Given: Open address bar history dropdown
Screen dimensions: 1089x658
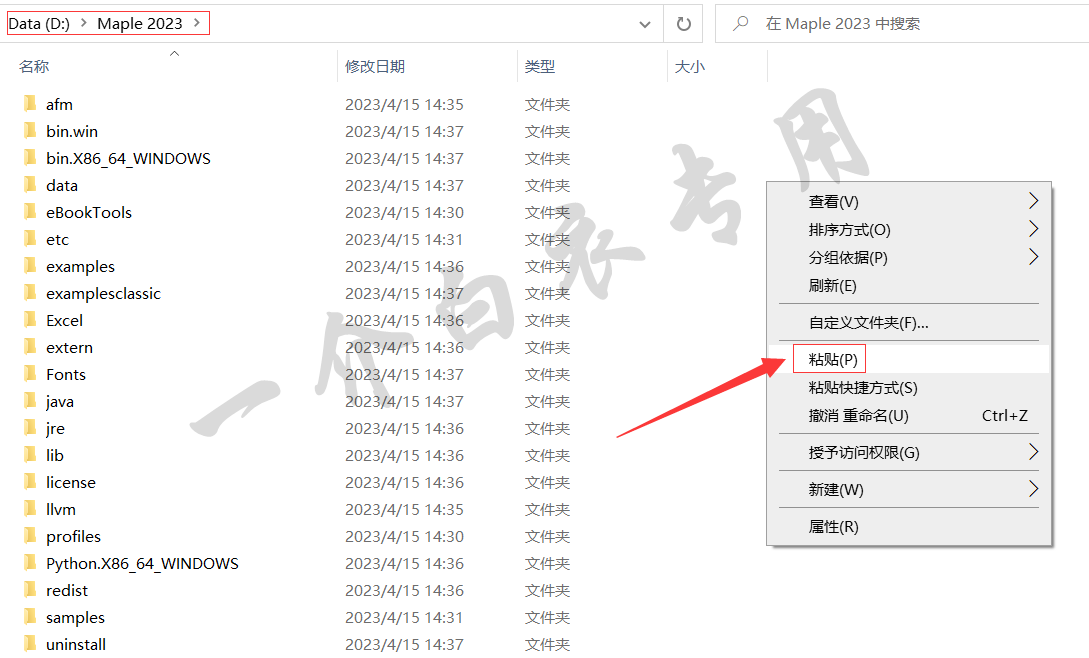Looking at the screenshot, I should point(645,24).
